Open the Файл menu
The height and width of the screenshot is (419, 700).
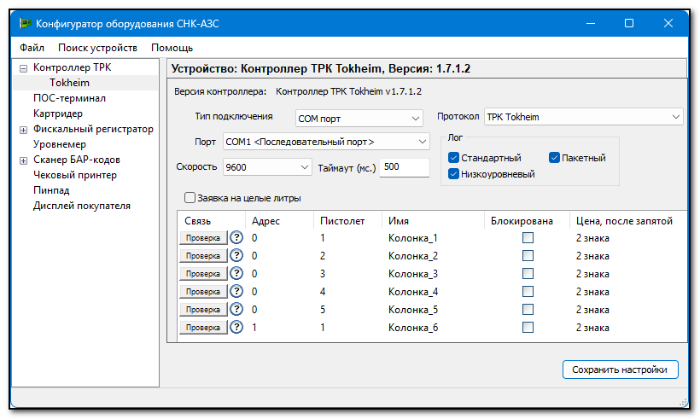[x=32, y=47]
